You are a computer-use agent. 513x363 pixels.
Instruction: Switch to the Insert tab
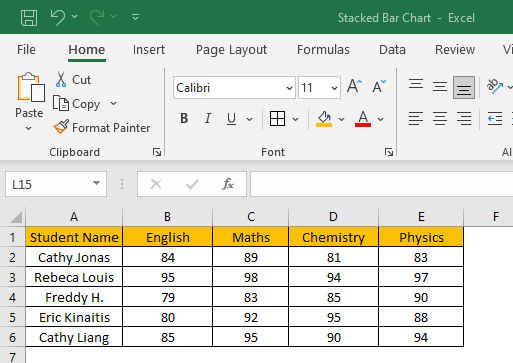tap(149, 50)
